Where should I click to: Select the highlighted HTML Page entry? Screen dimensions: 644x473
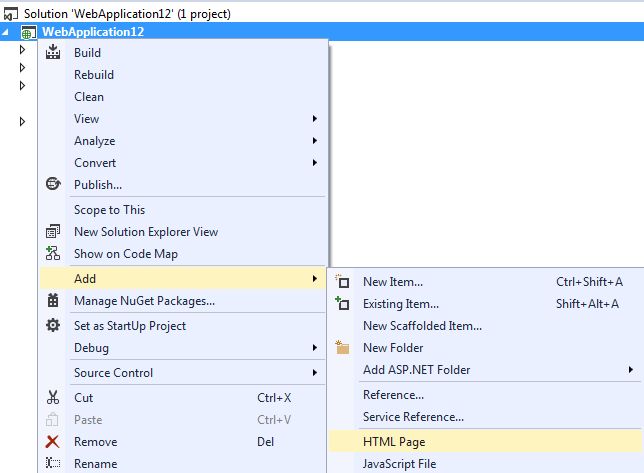485,441
